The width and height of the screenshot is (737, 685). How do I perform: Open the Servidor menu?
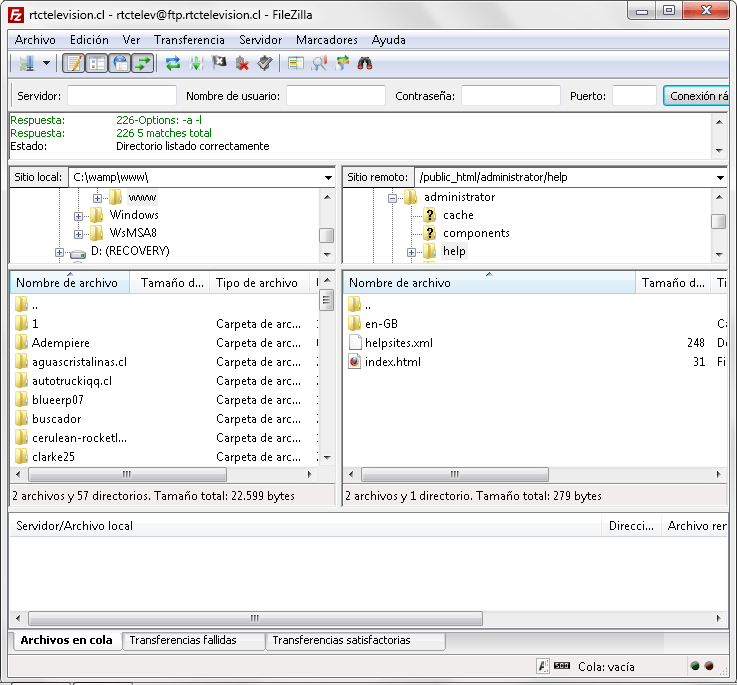(261, 40)
